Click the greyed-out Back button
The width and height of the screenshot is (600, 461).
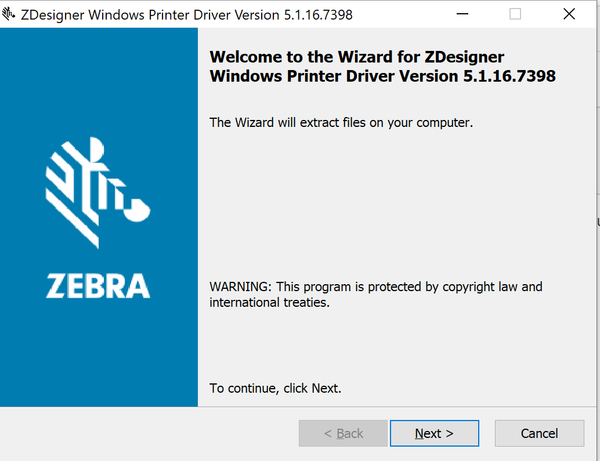[343, 433]
